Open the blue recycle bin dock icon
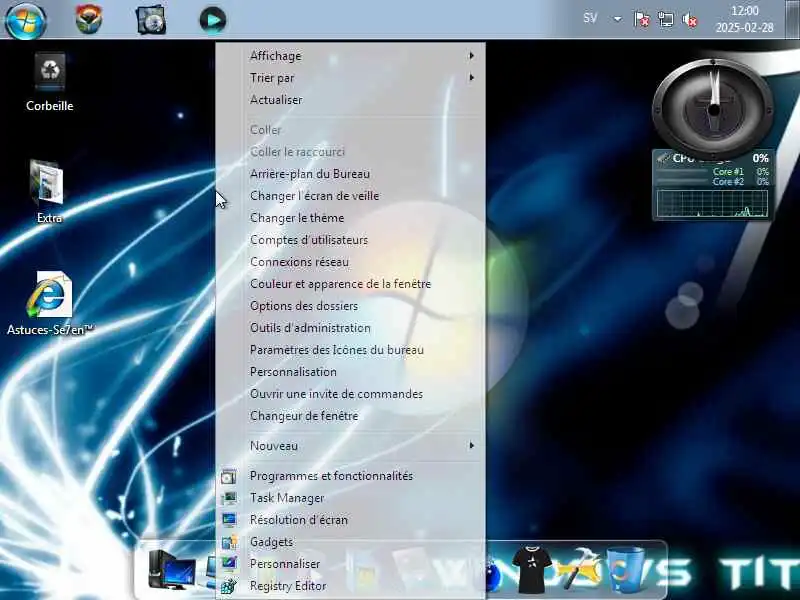The image size is (800, 600). pyautogui.click(x=626, y=568)
